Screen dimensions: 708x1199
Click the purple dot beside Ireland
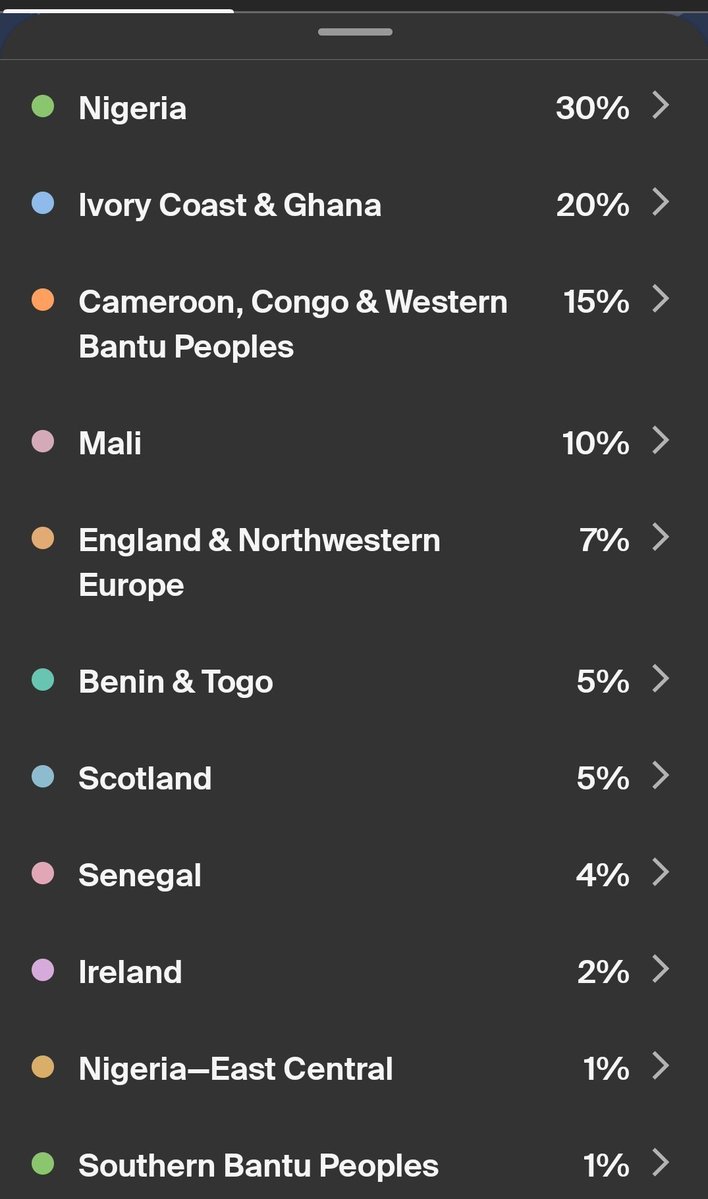[x=42, y=970]
